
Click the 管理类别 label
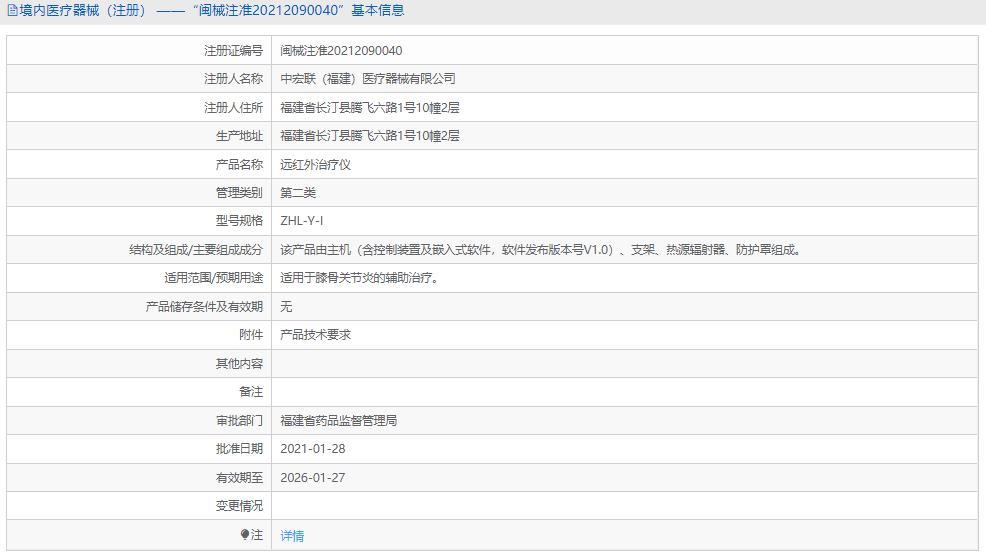pos(239,193)
